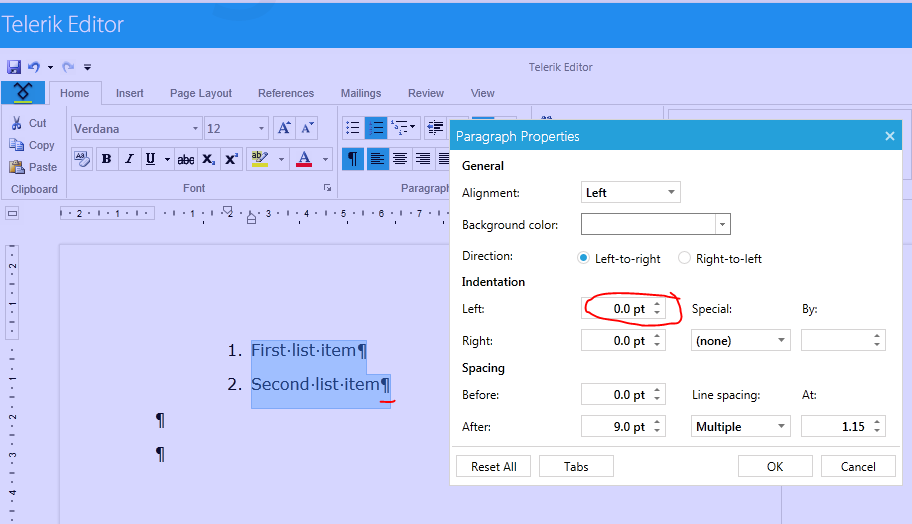Go to the Mailings ribbon tab
This screenshot has width=912, height=524.
[x=361, y=93]
